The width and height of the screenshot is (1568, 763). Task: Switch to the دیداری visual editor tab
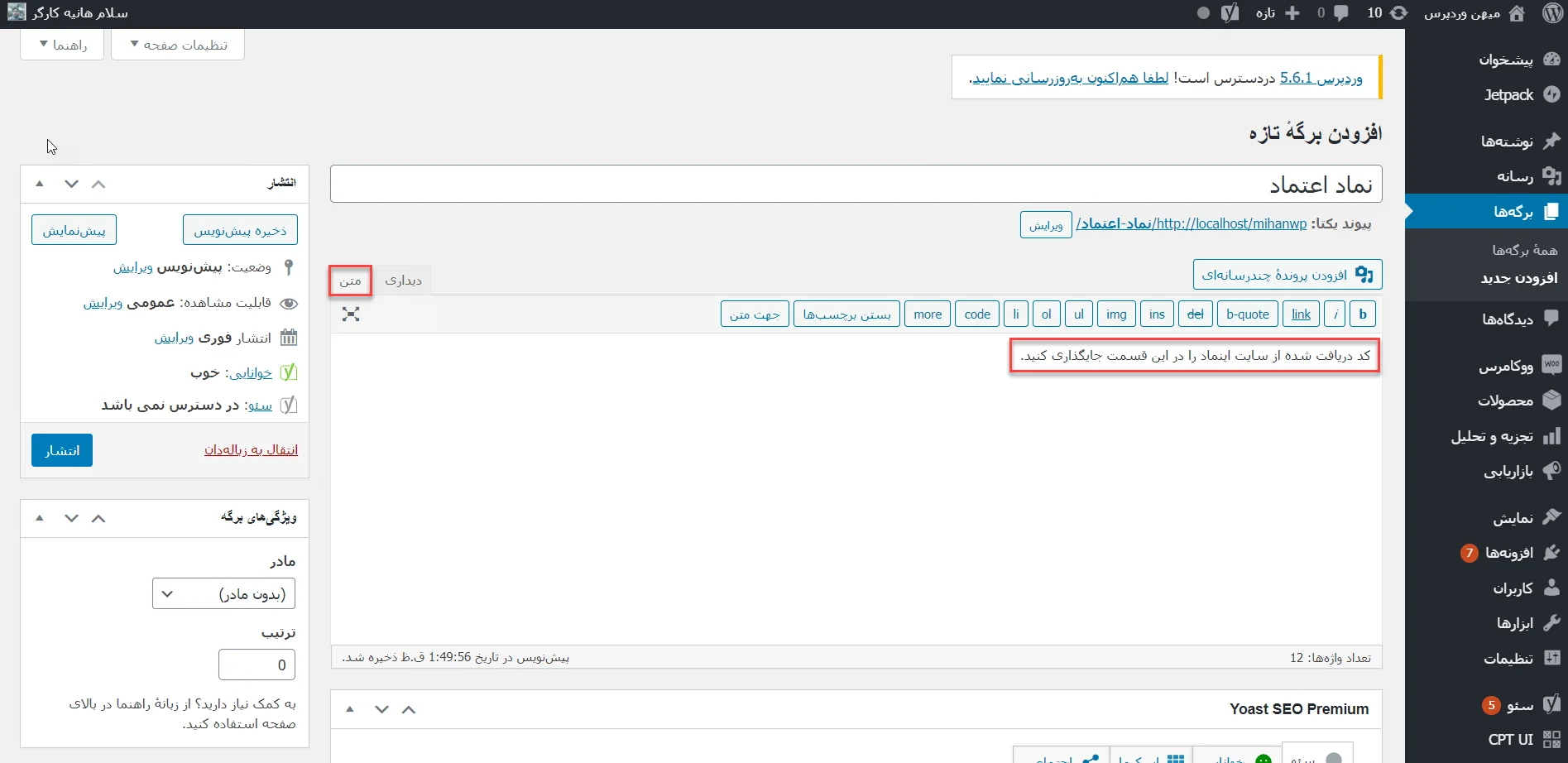pyautogui.click(x=403, y=281)
